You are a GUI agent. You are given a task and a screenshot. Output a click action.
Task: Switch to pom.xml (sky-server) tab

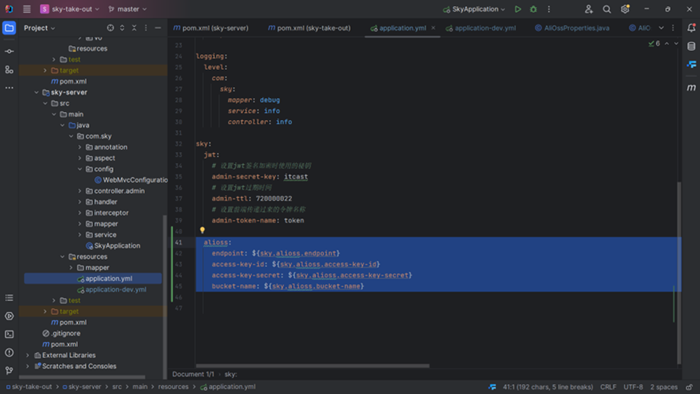tap(211, 28)
